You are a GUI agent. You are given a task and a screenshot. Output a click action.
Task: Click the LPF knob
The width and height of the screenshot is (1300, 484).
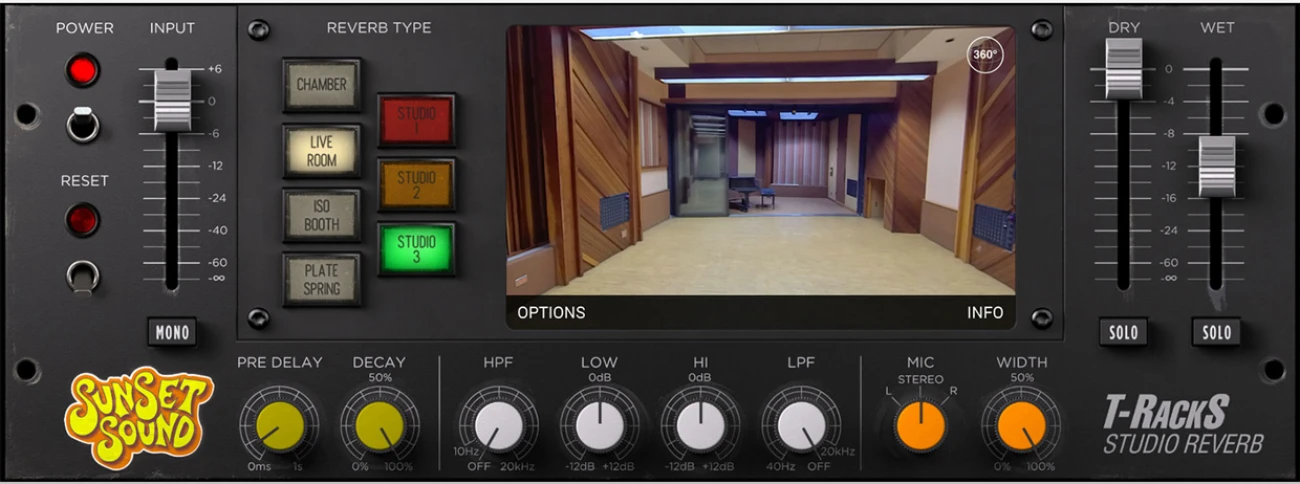(801, 427)
